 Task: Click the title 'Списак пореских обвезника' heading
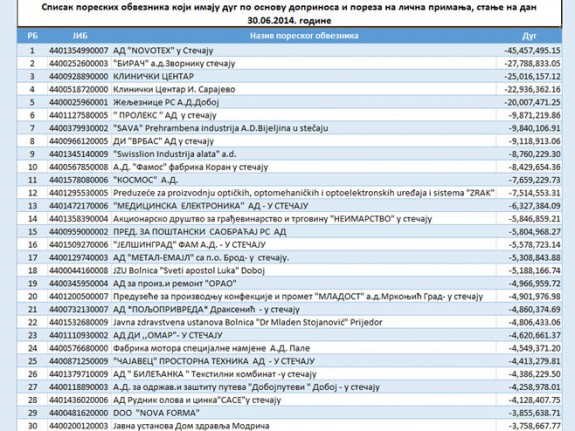click(289, 14)
